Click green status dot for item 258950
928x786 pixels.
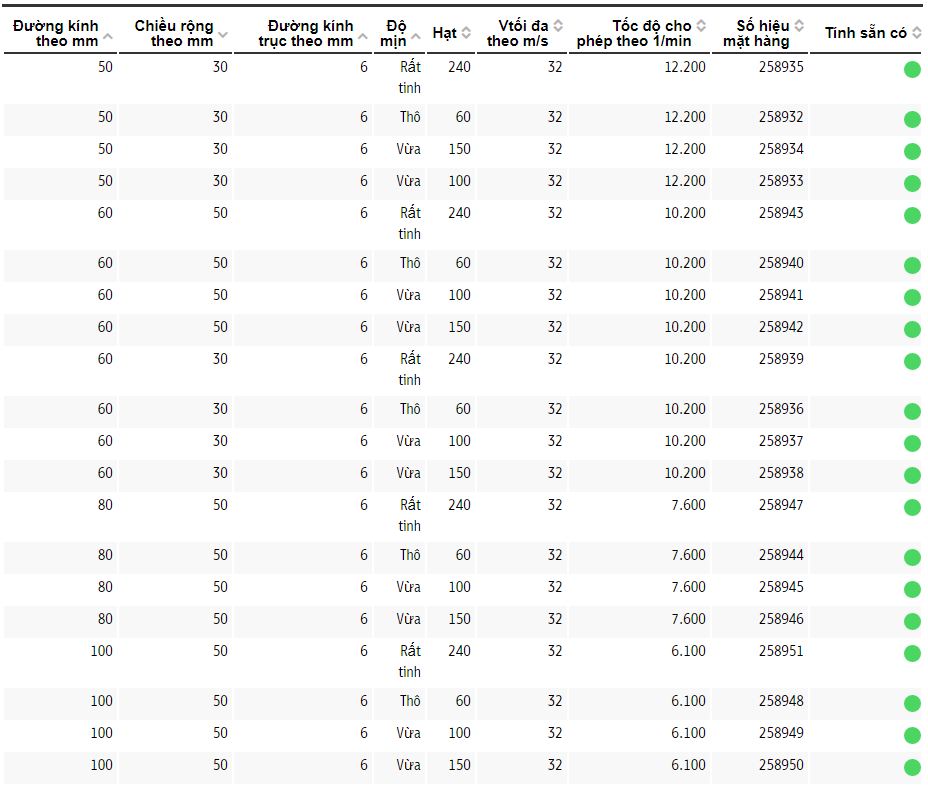(x=912, y=767)
